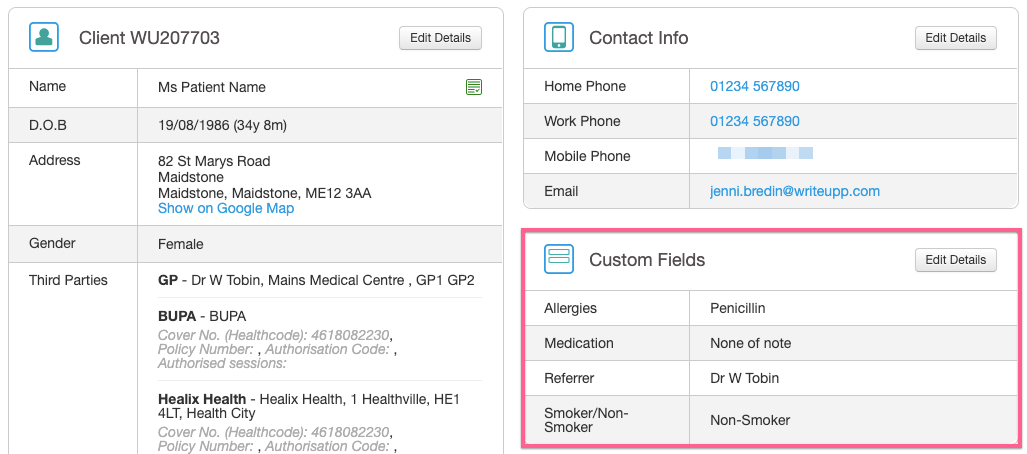Click the Medication None of note value
This screenshot has height=454, width=1027.
point(750,343)
